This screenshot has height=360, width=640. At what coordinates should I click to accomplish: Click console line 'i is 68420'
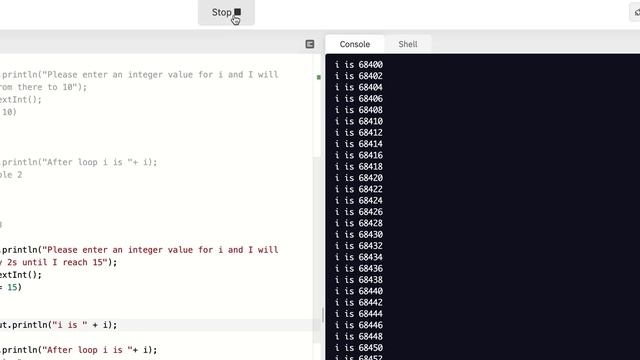click(359, 178)
